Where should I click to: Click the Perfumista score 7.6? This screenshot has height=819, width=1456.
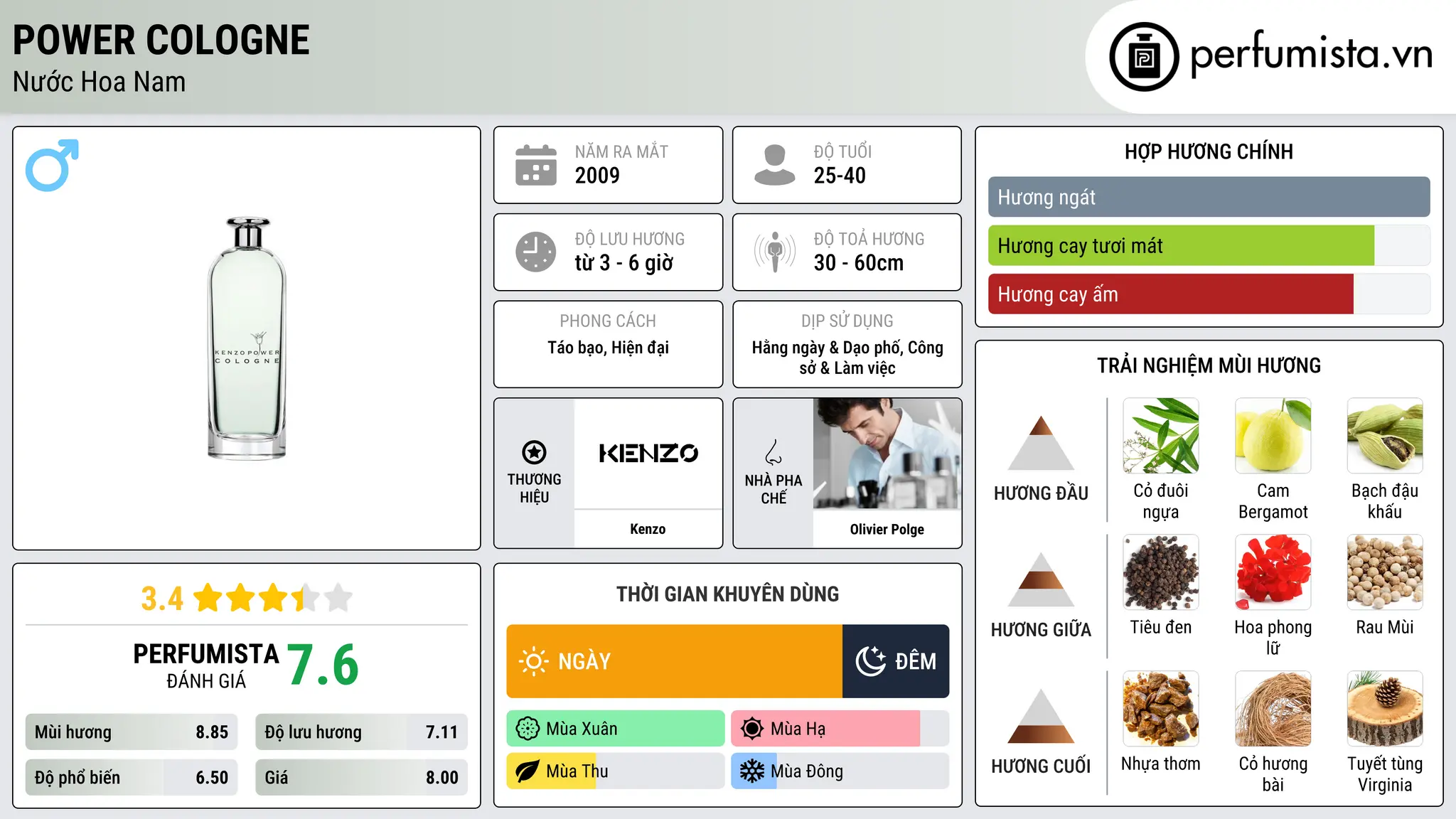click(x=323, y=665)
